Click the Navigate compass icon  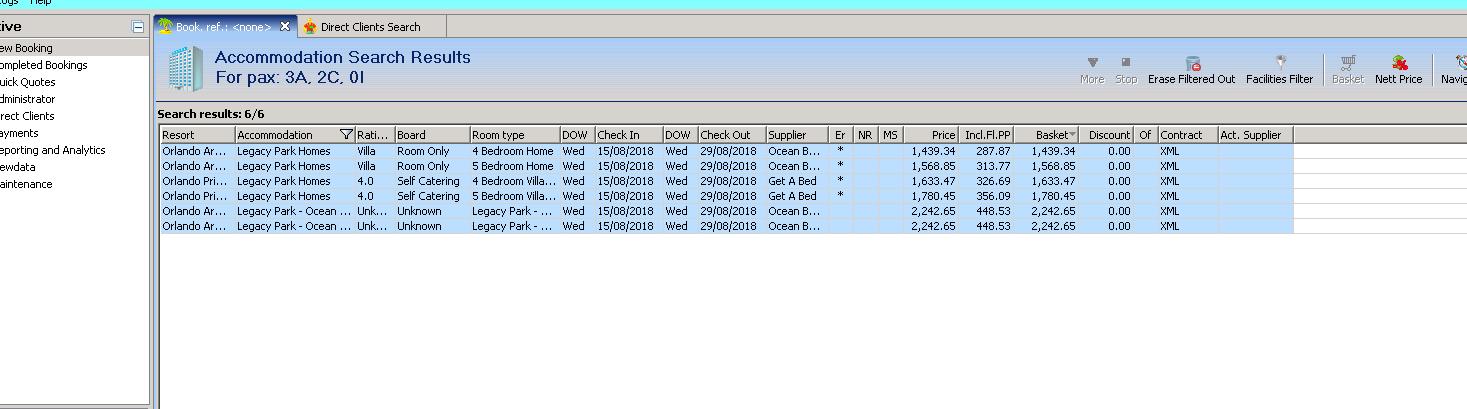click(x=1461, y=63)
